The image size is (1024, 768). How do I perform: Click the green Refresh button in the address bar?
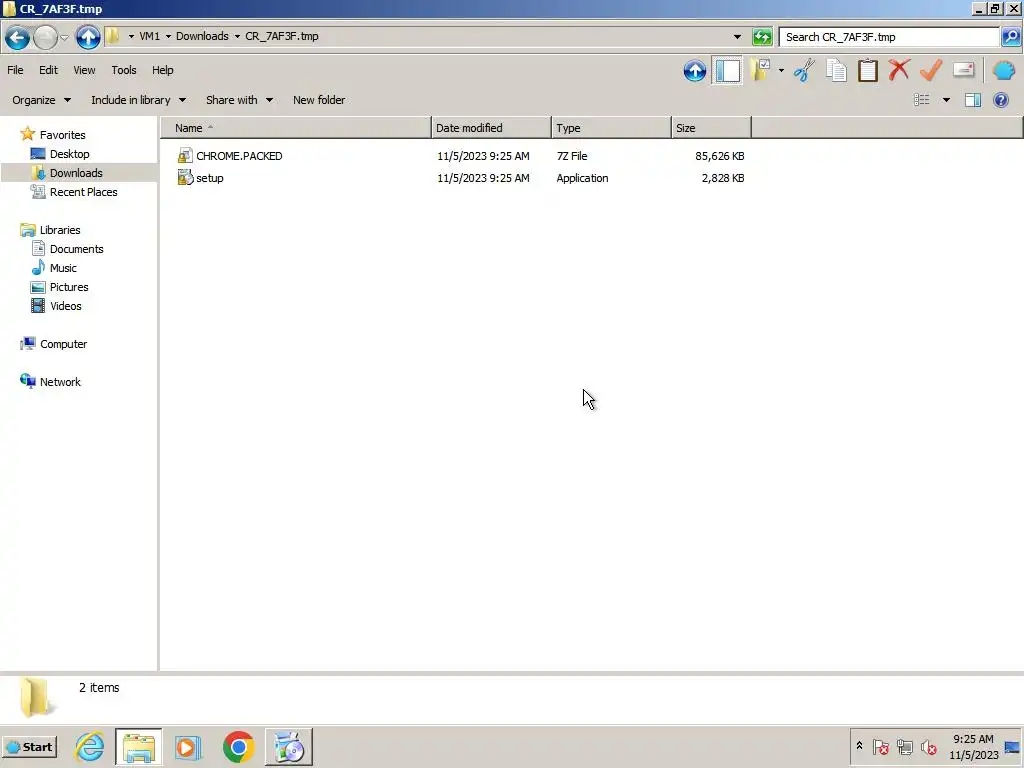[762, 37]
